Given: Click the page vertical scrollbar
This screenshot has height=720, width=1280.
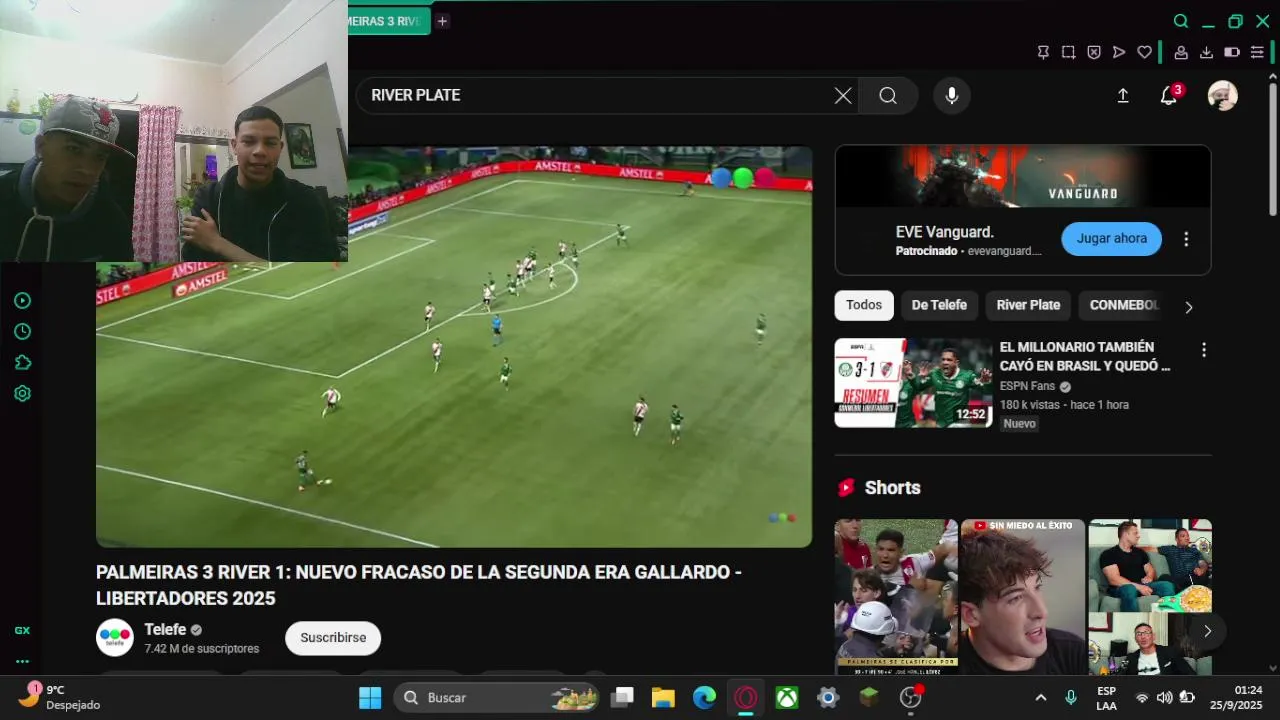Looking at the screenshot, I should click(x=1273, y=150).
